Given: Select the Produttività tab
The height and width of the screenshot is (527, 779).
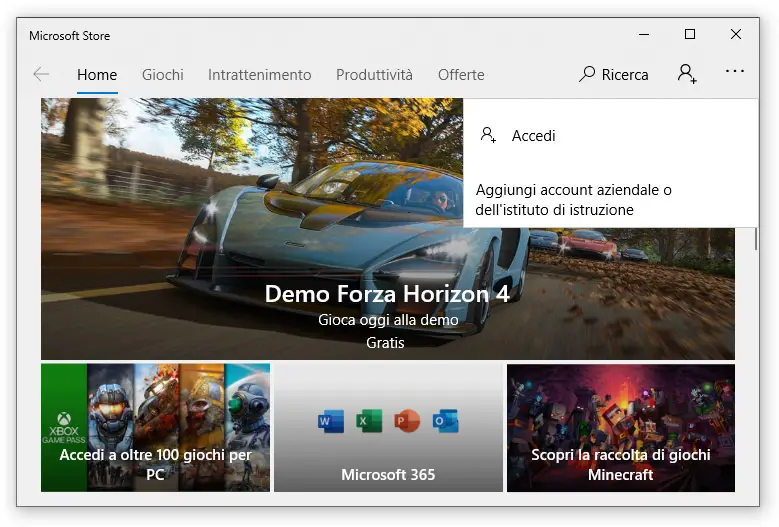Looking at the screenshot, I should click(374, 74).
